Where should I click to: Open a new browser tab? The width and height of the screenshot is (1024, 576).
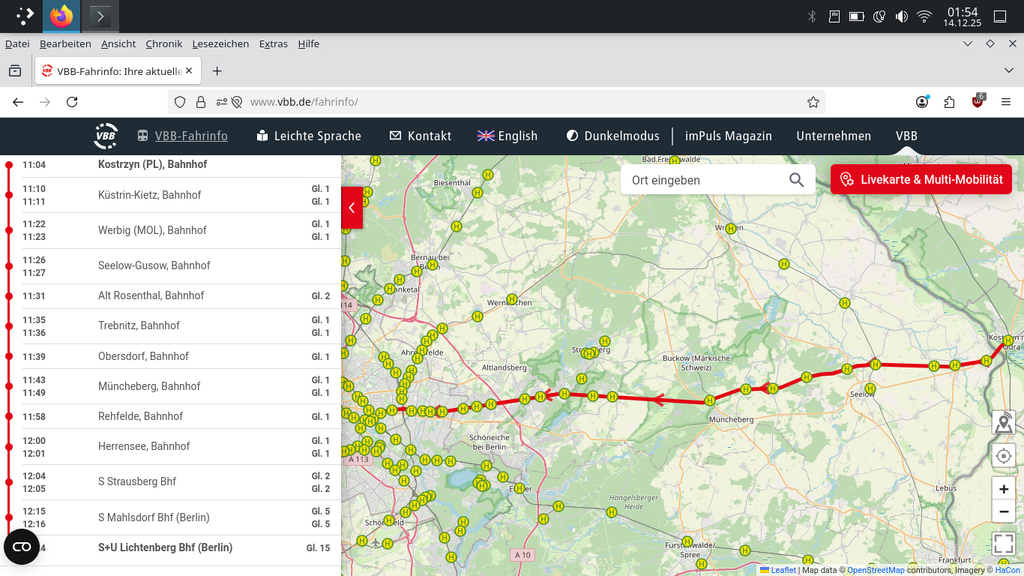pos(217,71)
